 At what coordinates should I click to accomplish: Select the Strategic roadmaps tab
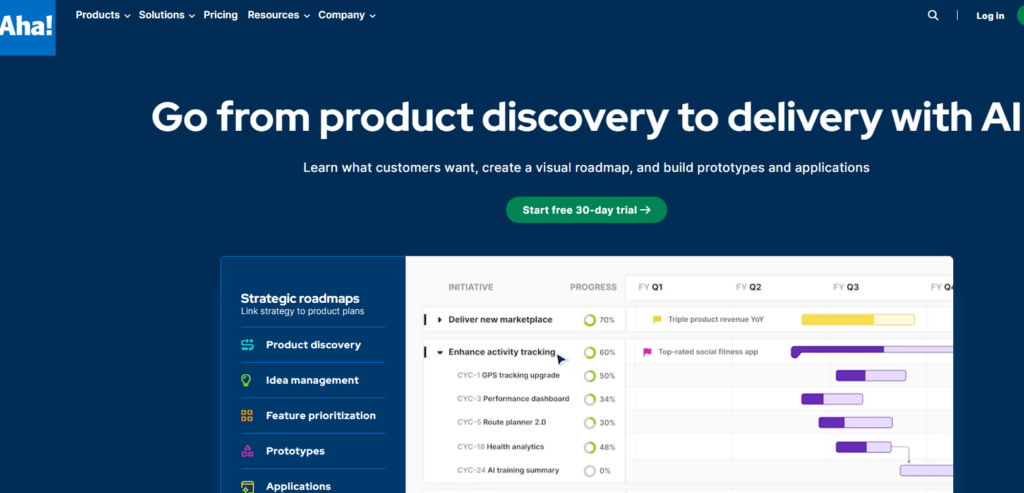313,304
